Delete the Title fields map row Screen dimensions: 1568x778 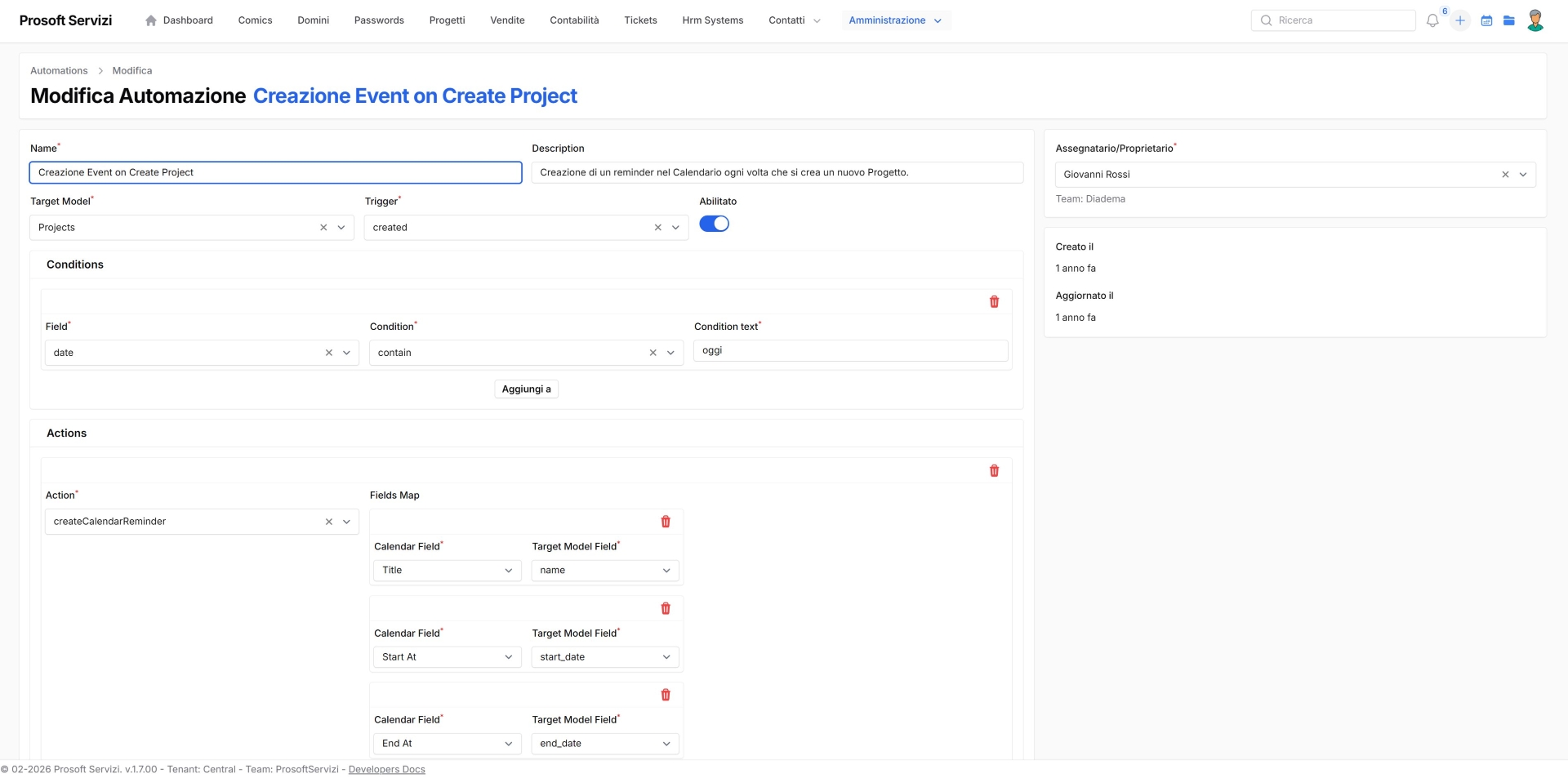(666, 522)
